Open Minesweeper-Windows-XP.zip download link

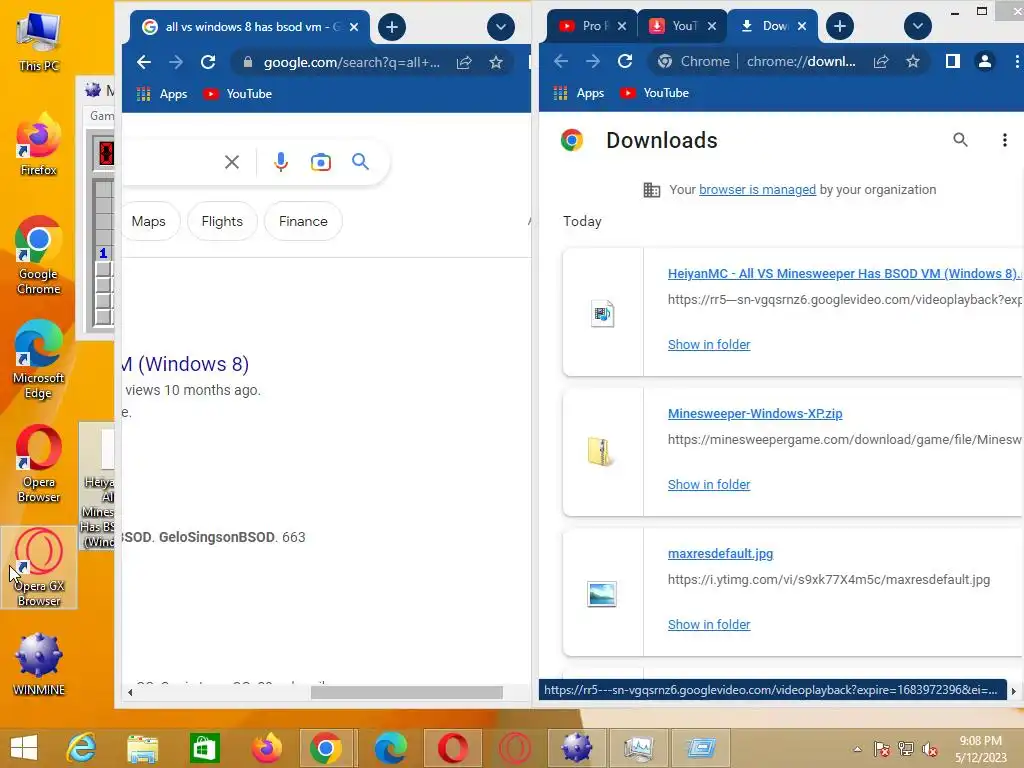(755, 413)
